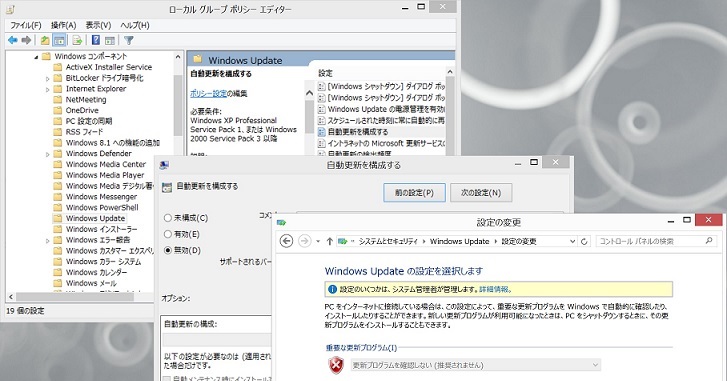The image size is (727, 381).
Task: Select Windows インストーラー in the tree
Action: pyautogui.click(x=101, y=229)
